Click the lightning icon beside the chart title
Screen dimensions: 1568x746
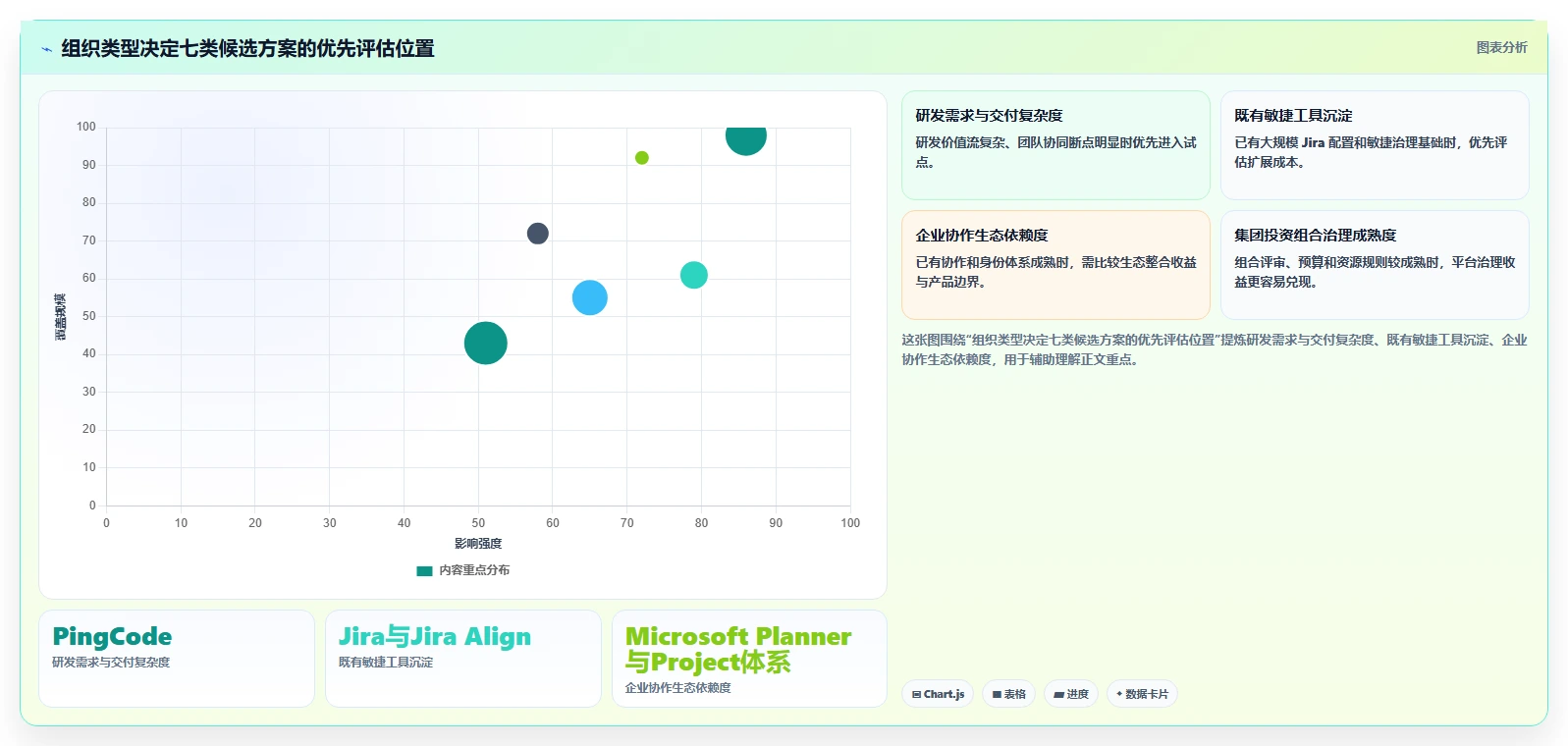46,49
